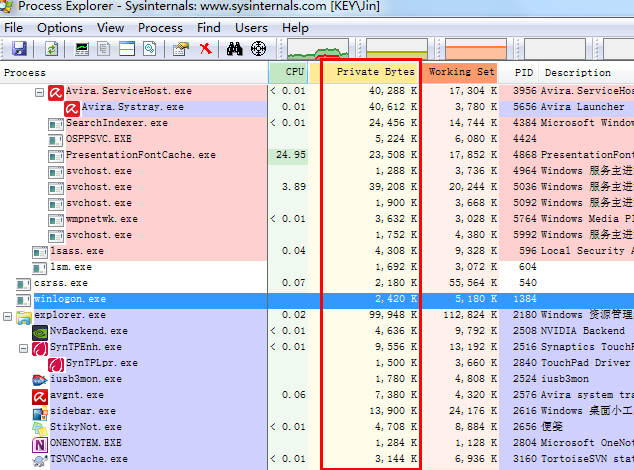Viewport: 634px width, 470px height.
Task: Click Working Set value 112,824 K
Action: point(470,315)
